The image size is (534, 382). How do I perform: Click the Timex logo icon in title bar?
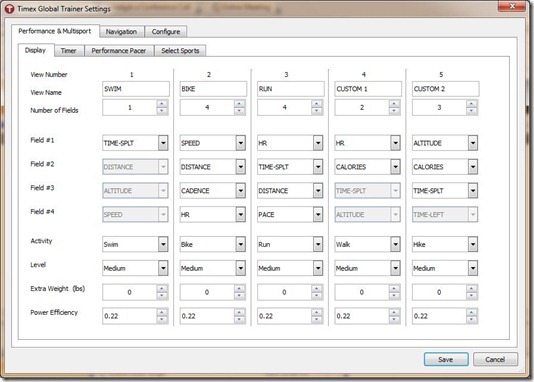pyautogui.click(x=9, y=9)
